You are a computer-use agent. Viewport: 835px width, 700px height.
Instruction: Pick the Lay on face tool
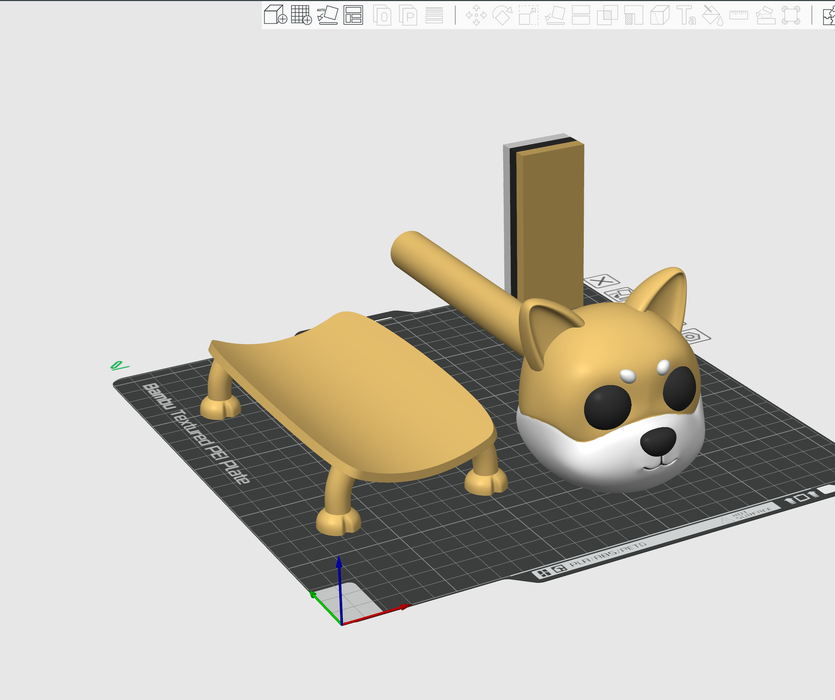pyautogui.click(x=555, y=15)
